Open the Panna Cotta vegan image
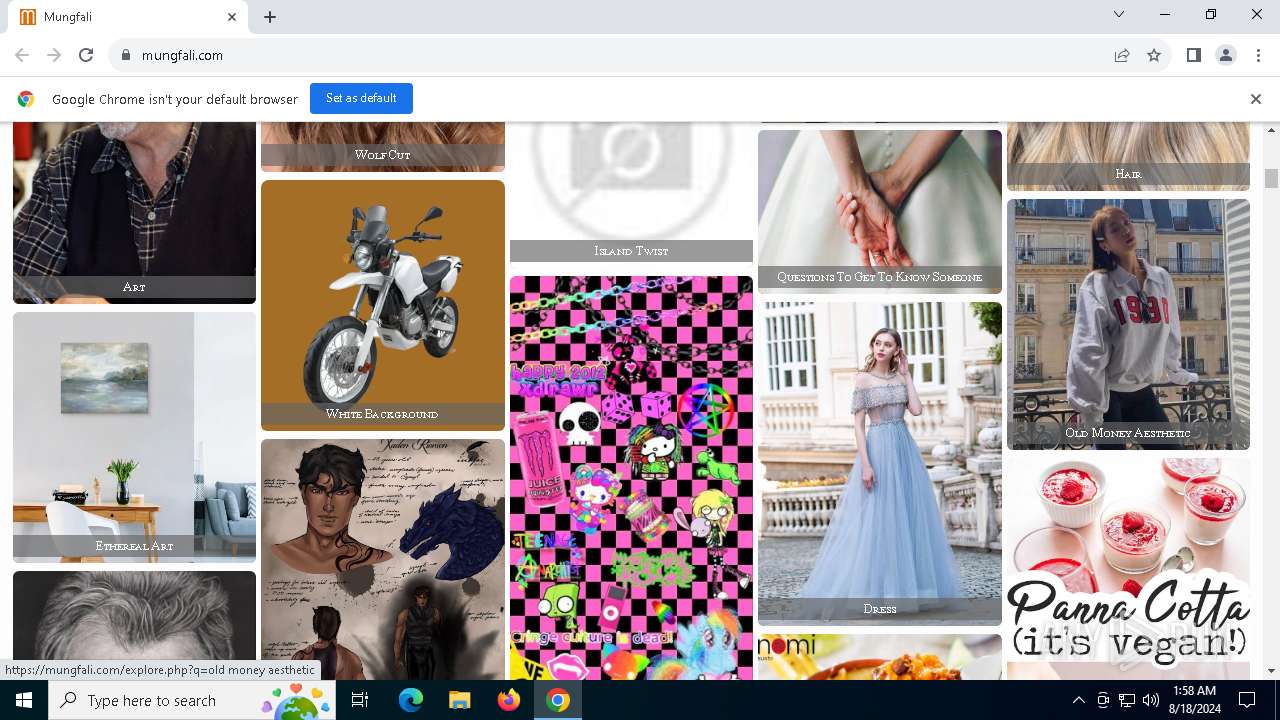 point(1128,569)
